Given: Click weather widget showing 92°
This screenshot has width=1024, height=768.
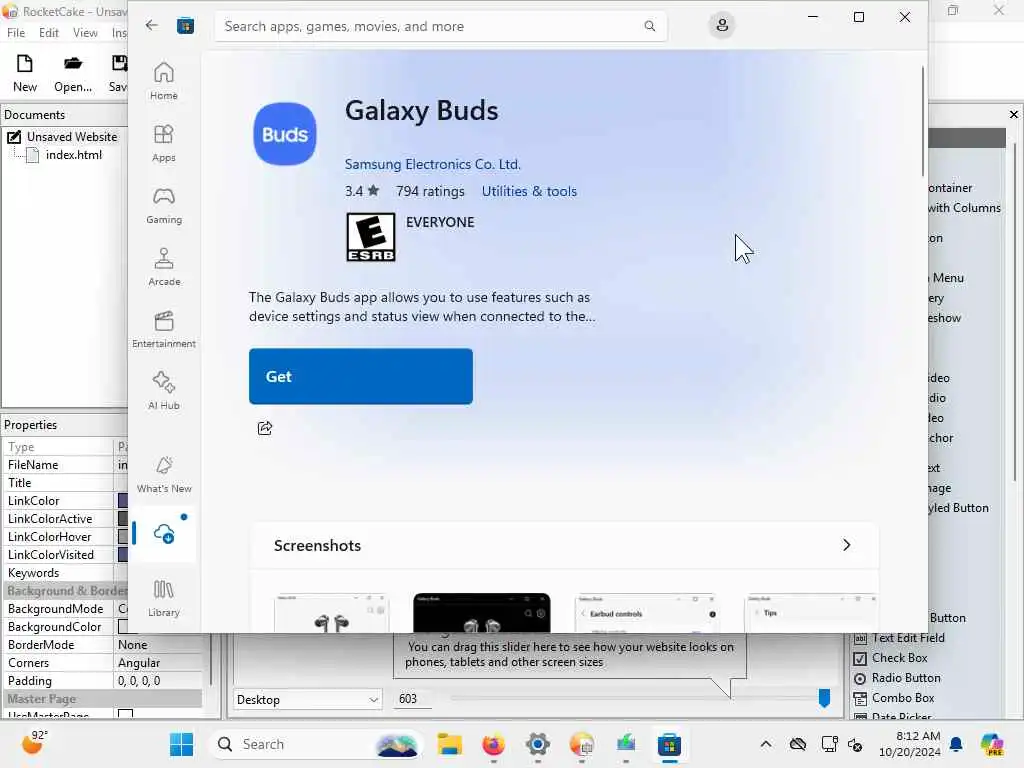Looking at the screenshot, I should (35, 743).
